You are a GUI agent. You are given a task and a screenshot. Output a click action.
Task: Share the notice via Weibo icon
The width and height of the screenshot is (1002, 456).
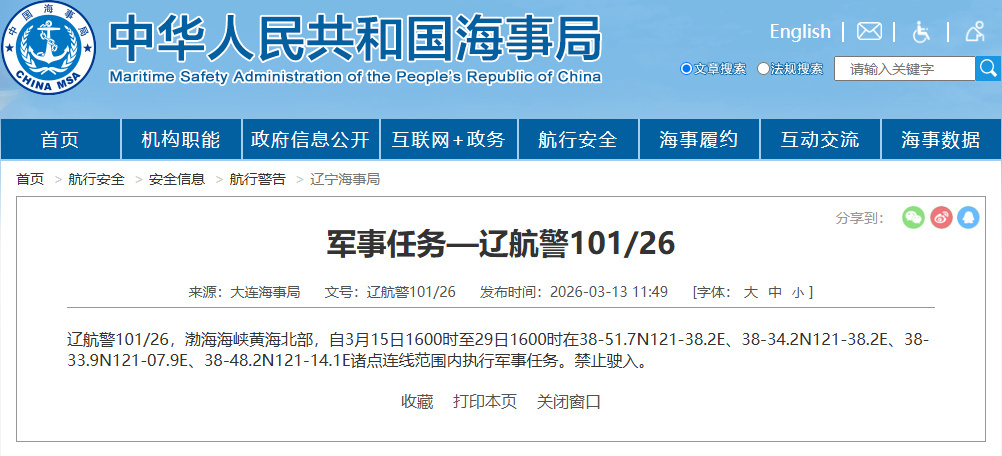click(x=941, y=218)
